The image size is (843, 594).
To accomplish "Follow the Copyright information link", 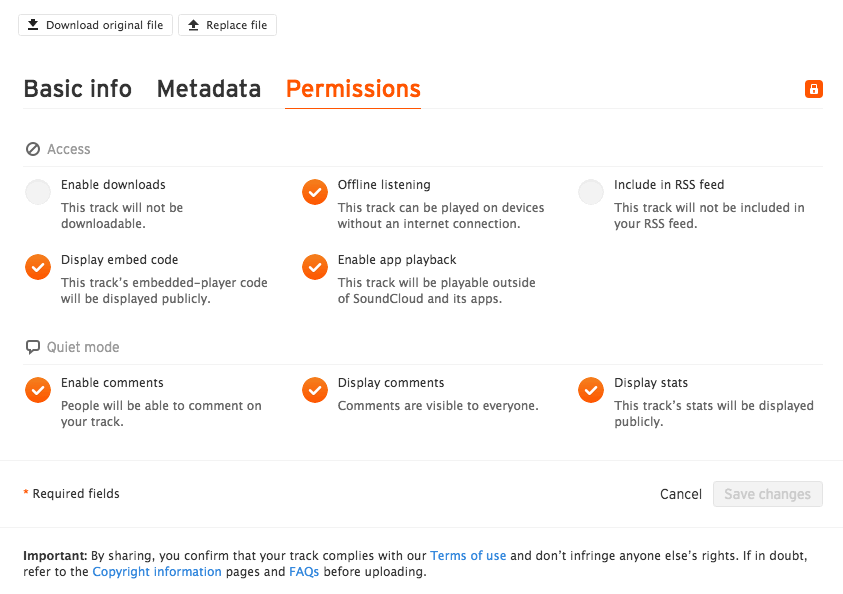I will tap(157, 572).
